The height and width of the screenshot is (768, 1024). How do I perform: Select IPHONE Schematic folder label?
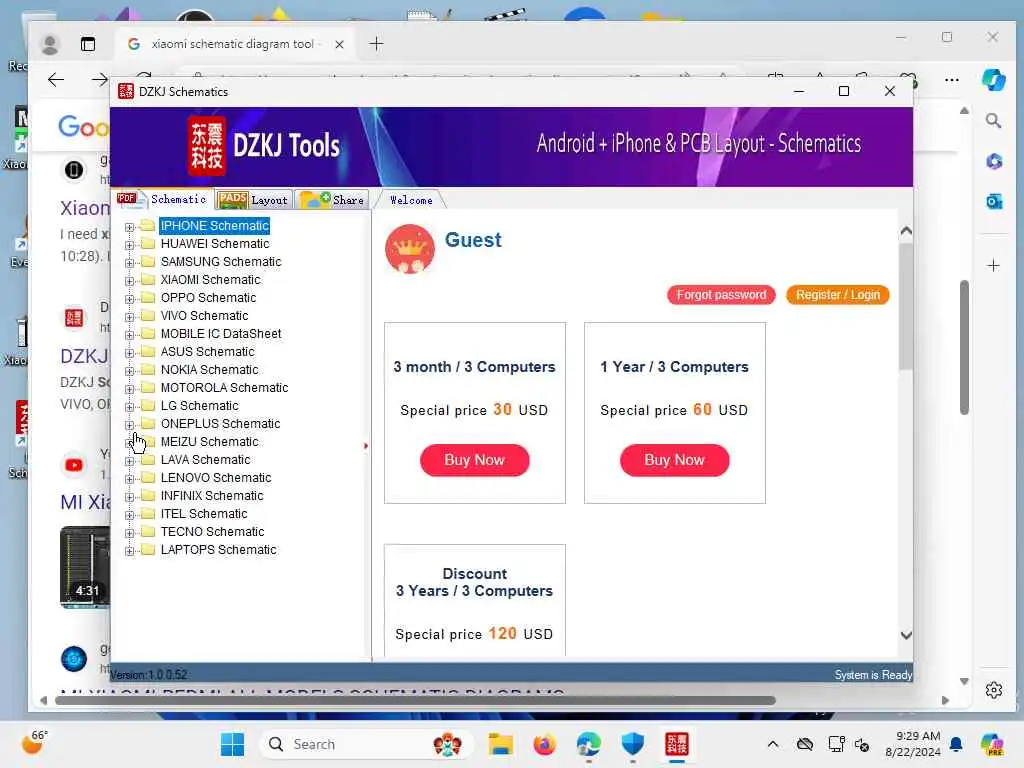(x=214, y=226)
